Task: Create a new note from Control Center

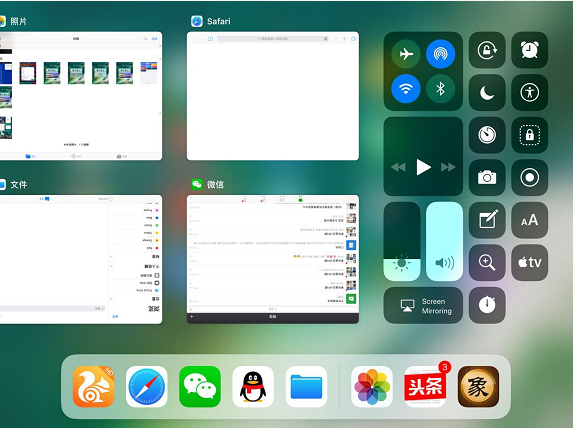Action: coord(487,220)
